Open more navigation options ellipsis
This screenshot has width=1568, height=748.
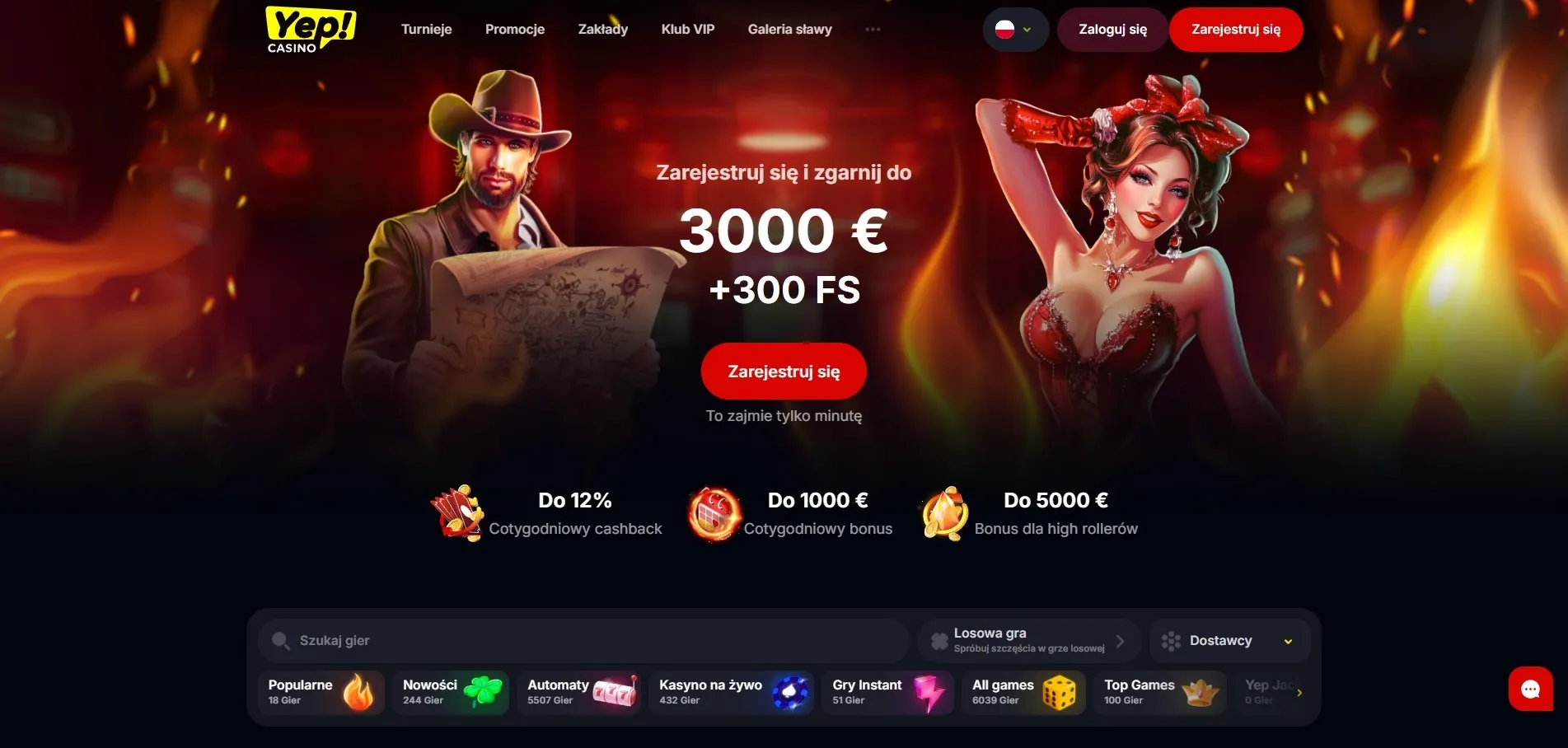tap(873, 30)
